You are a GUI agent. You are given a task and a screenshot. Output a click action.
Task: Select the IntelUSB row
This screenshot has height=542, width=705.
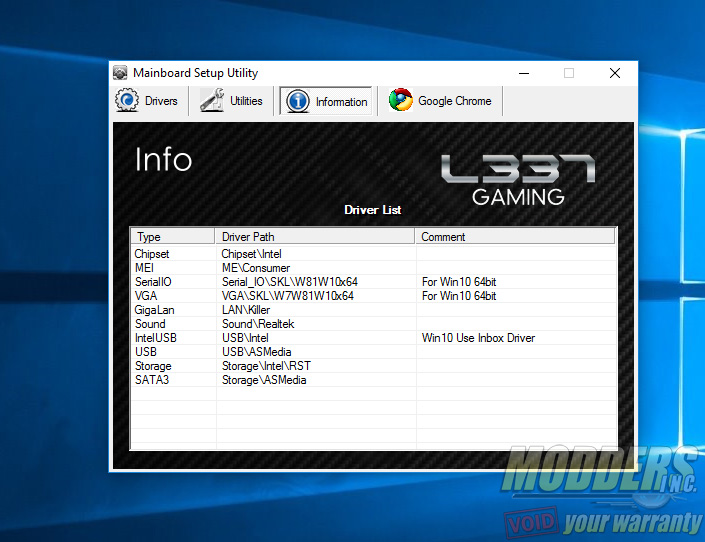373,338
